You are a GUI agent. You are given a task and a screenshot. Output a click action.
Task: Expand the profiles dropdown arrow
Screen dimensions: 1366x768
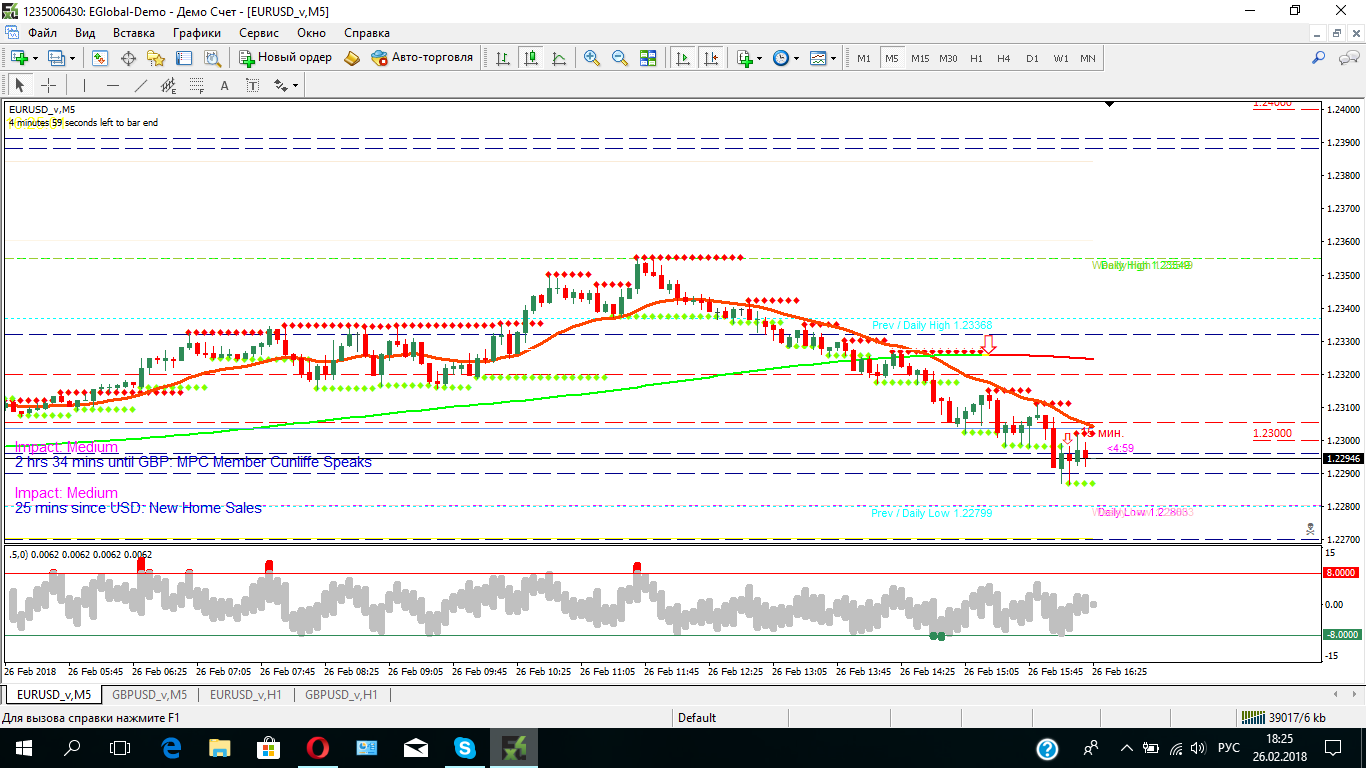point(72,58)
